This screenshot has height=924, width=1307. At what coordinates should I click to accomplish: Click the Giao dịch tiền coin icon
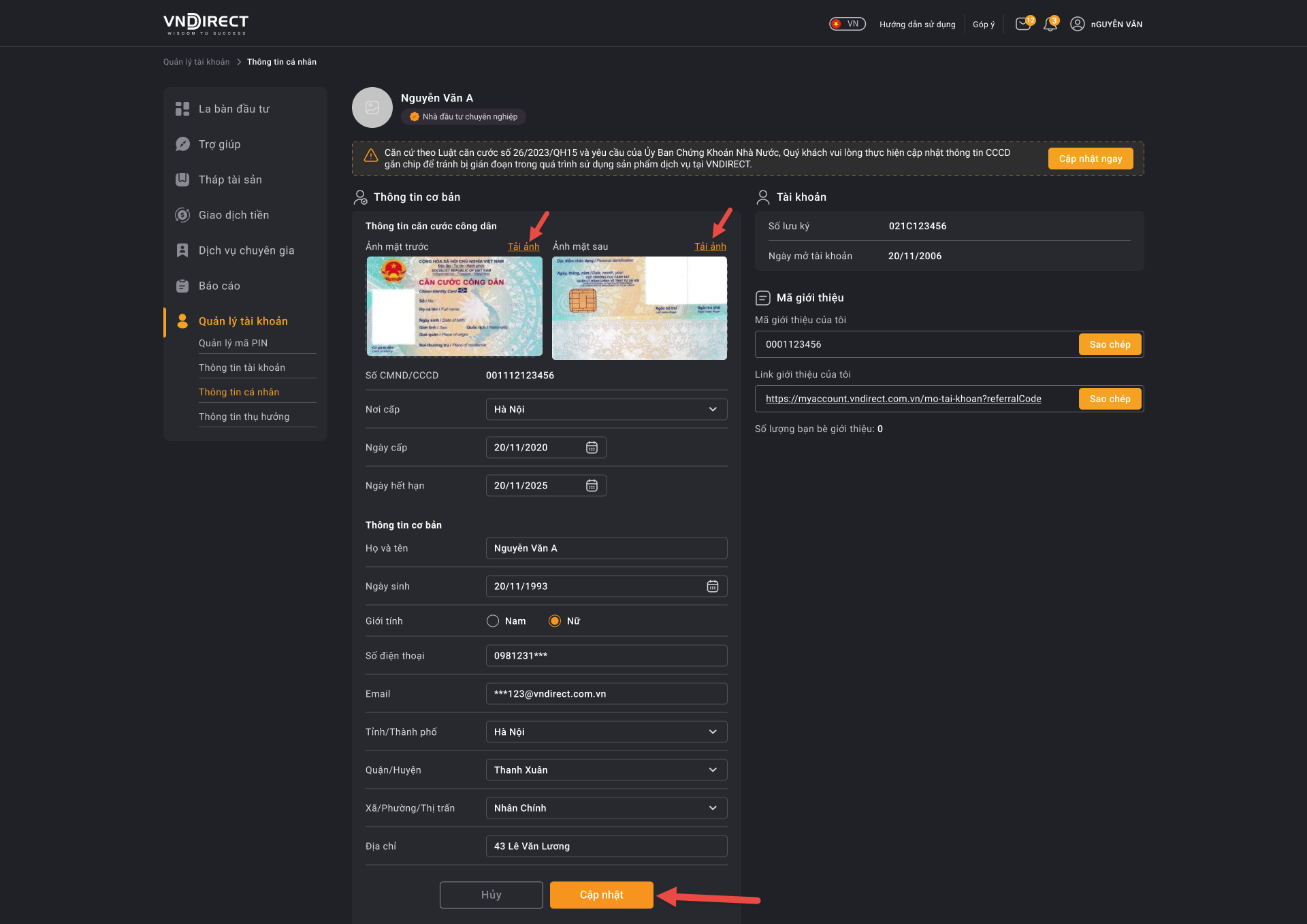[182, 215]
